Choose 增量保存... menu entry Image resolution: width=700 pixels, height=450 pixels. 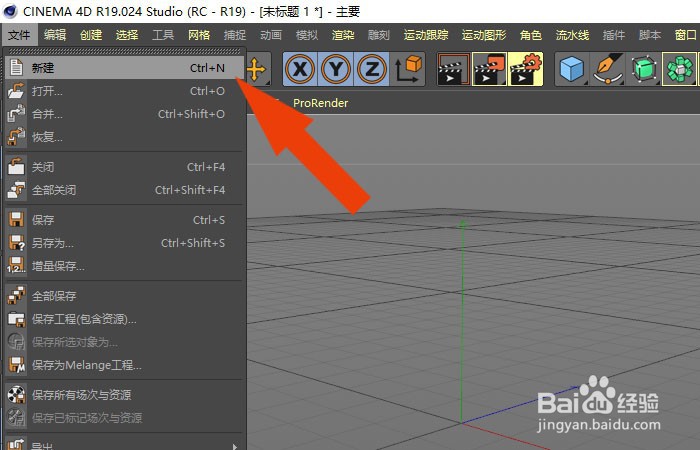coord(125,266)
